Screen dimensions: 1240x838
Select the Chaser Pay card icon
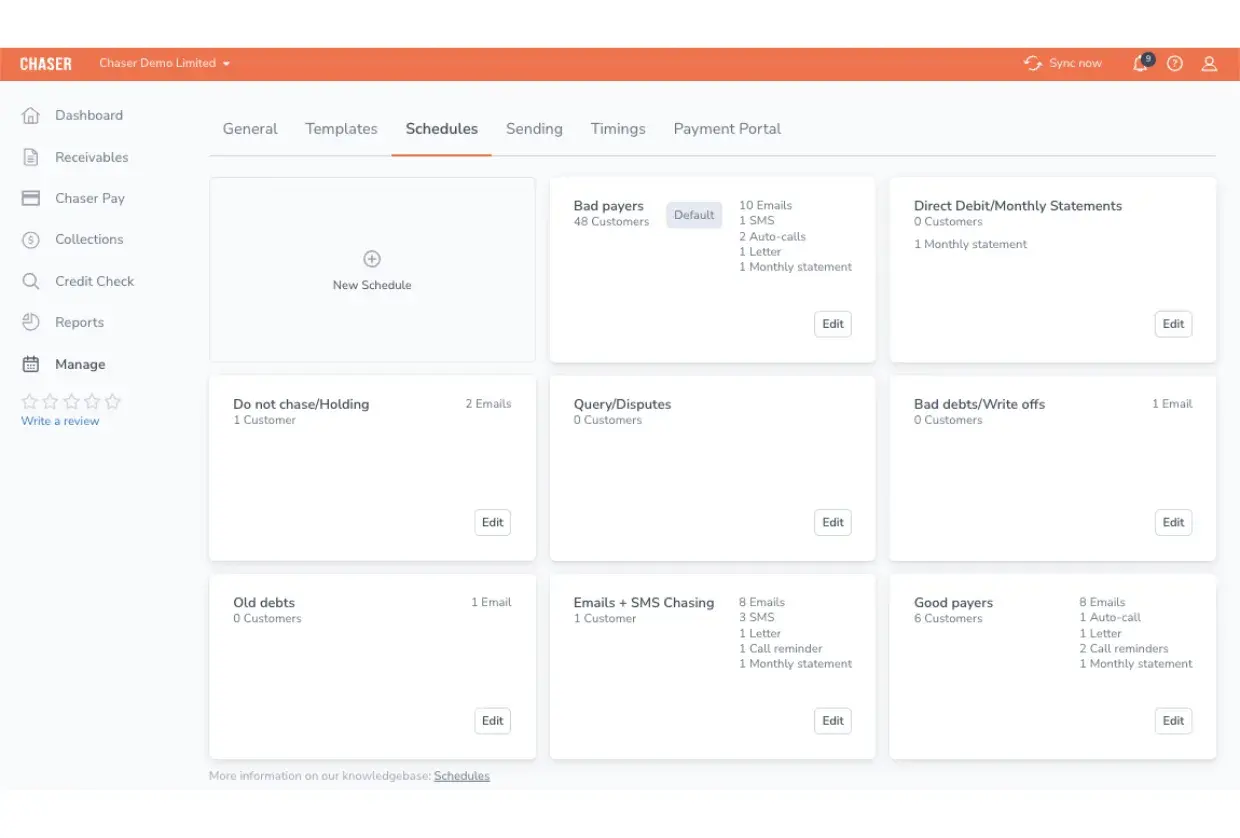click(31, 198)
